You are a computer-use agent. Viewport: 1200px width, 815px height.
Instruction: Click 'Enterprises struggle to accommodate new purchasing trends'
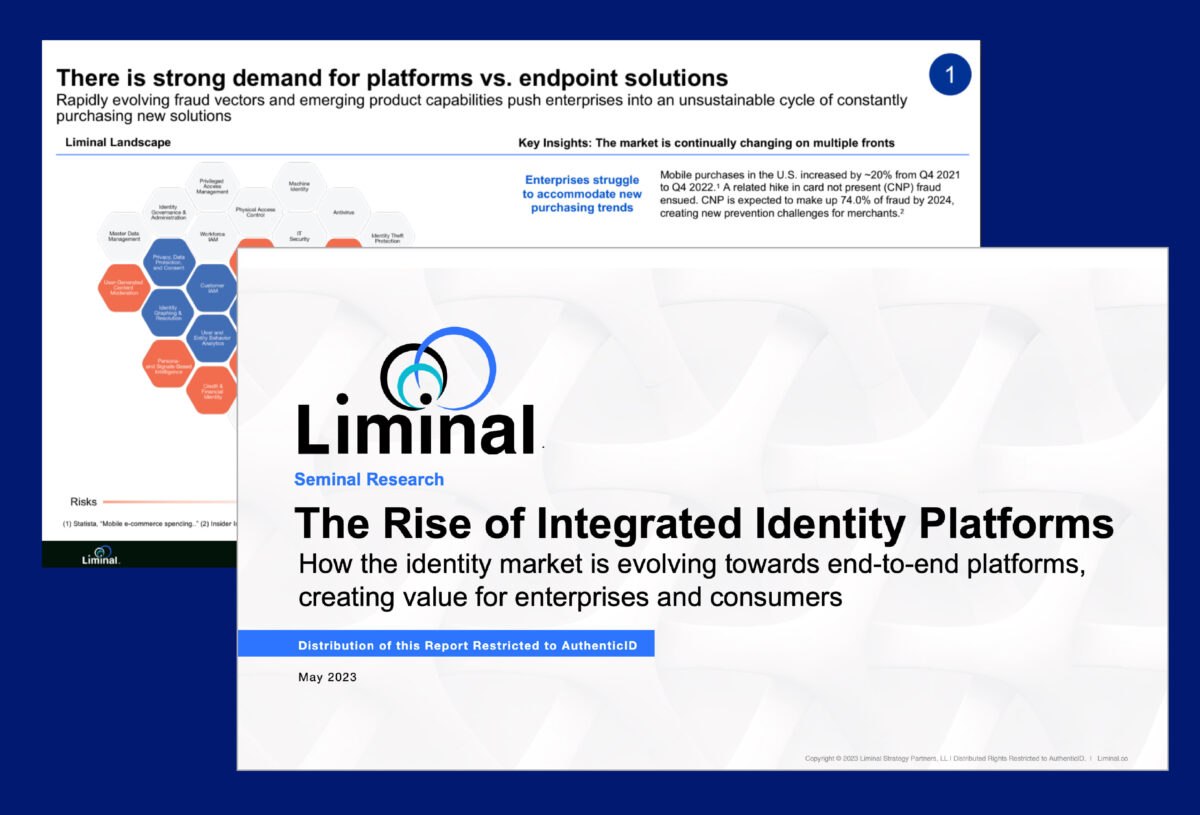[582, 194]
